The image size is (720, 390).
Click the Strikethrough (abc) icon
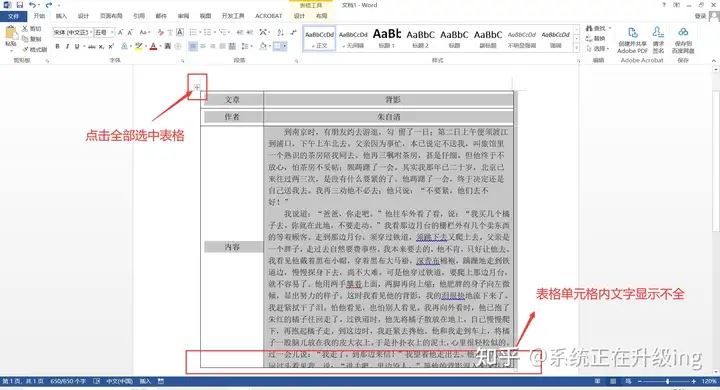[x=92, y=46]
